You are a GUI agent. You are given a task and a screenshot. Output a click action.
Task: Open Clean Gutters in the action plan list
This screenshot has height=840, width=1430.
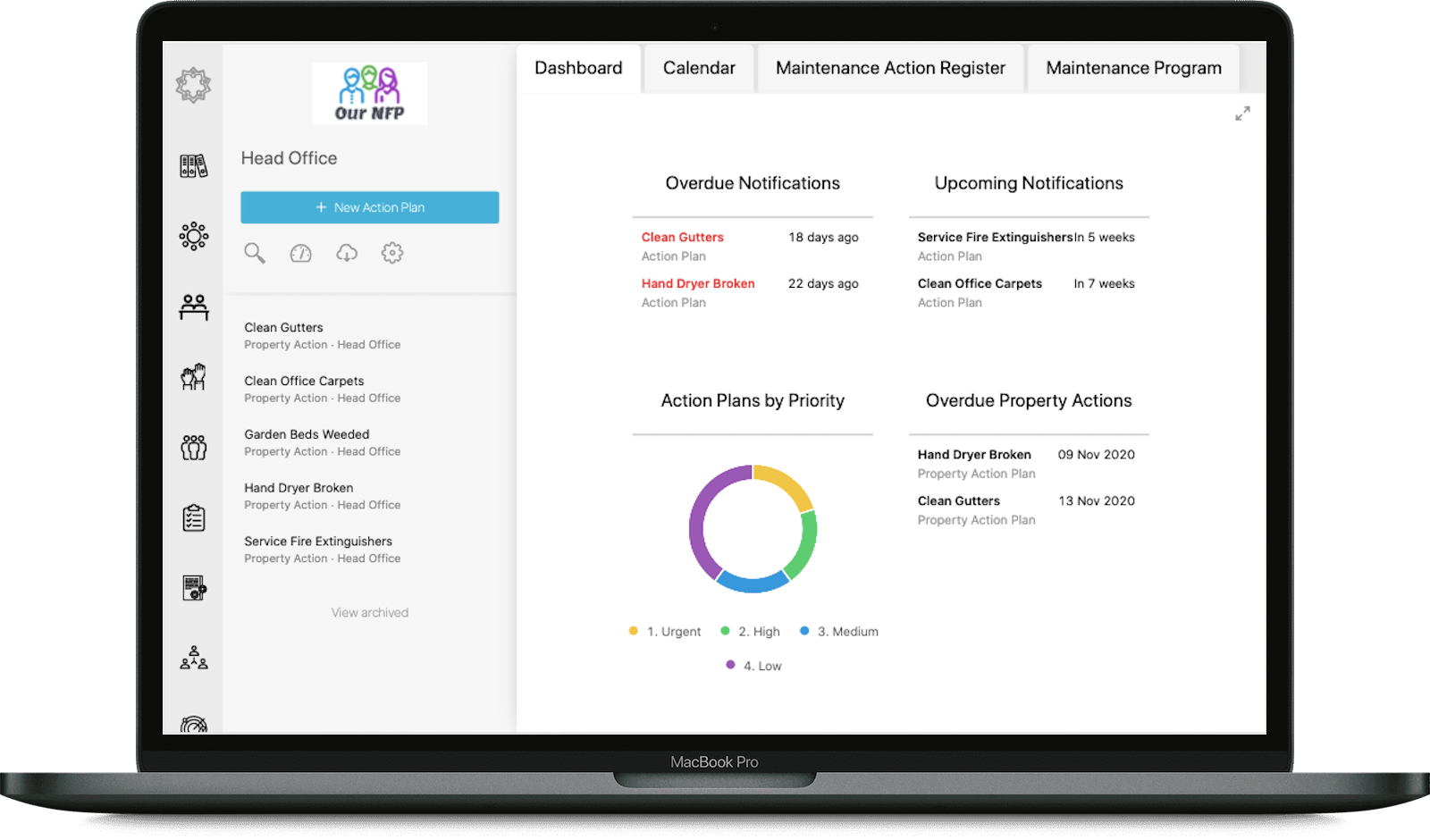pyautogui.click(x=323, y=336)
